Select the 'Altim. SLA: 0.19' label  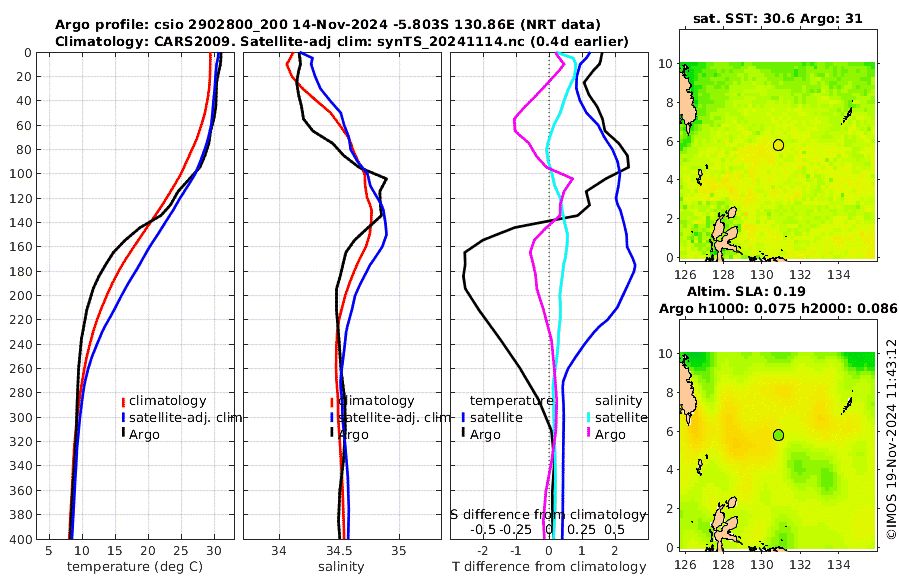pyautogui.click(x=746, y=291)
